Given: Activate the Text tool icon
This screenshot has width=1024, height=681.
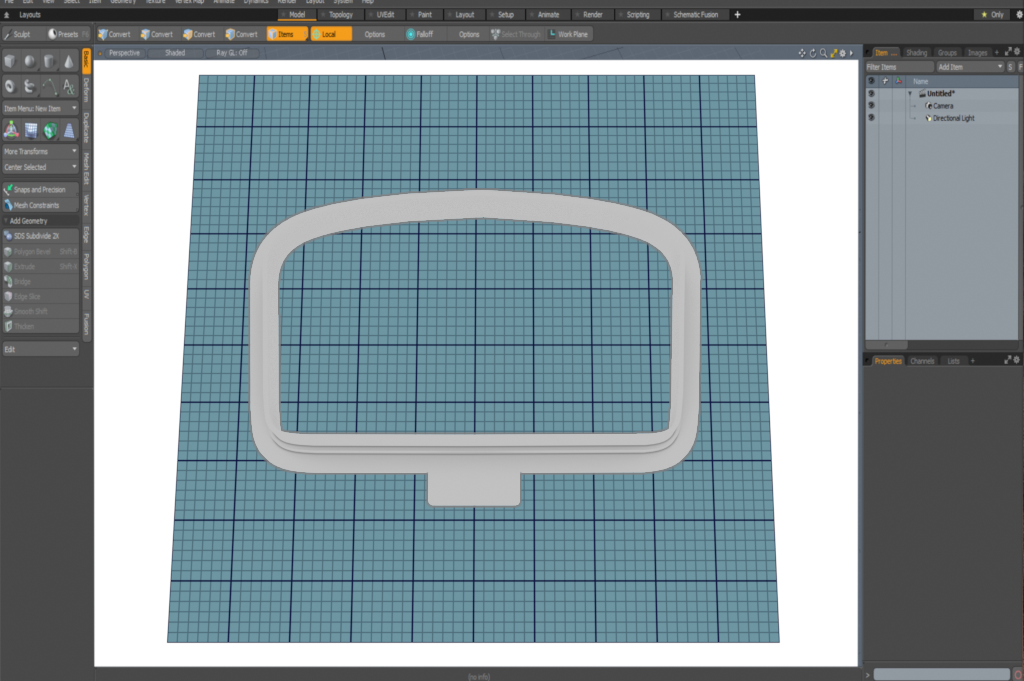Looking at the screenshot, I should 68,86.
